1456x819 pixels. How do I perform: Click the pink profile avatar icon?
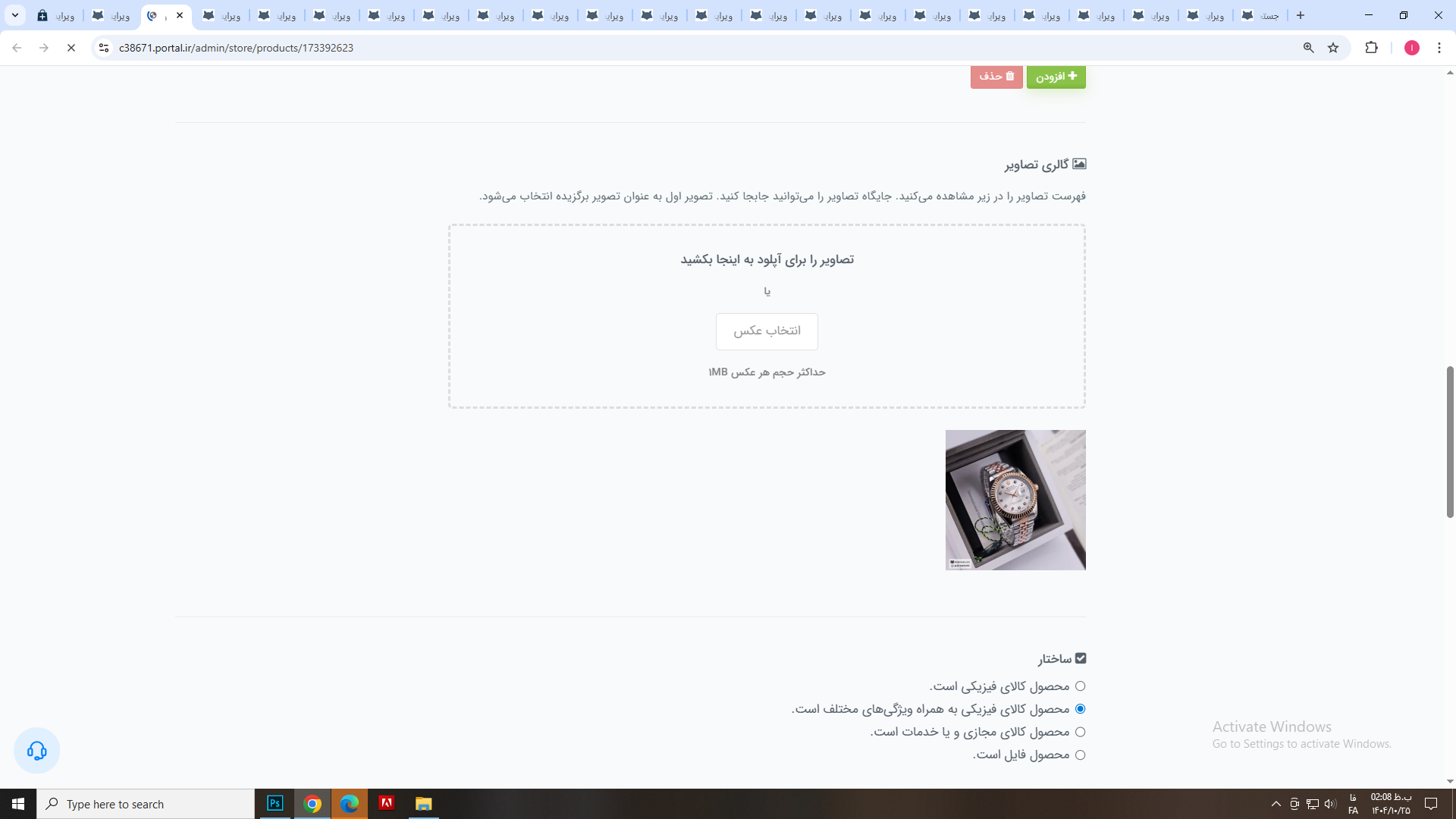tap(1411, 48)
